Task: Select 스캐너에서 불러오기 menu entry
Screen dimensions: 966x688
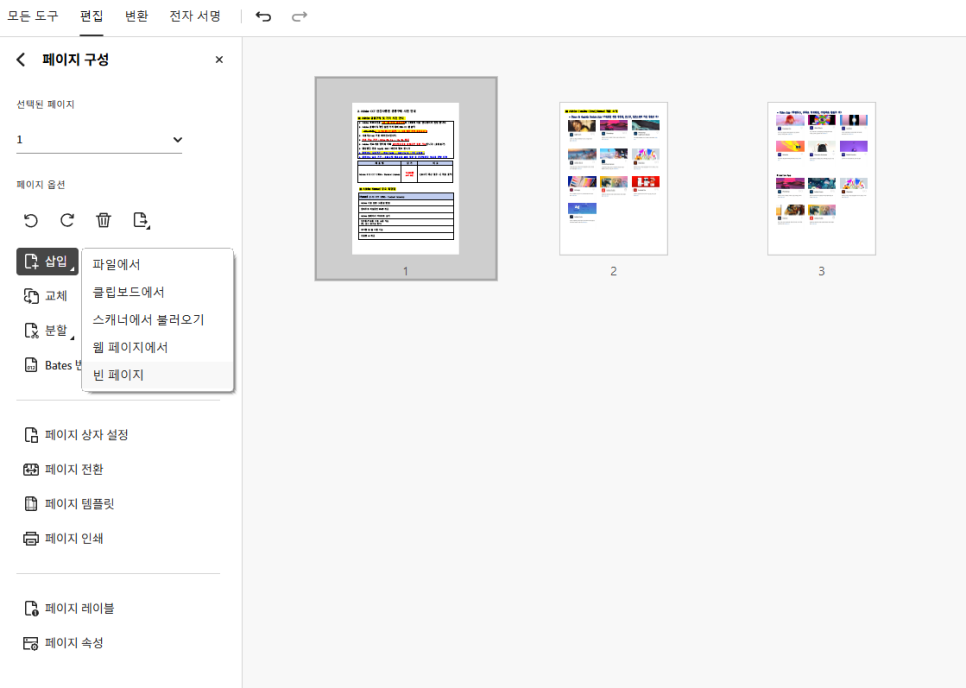Action: coord(158,320)
